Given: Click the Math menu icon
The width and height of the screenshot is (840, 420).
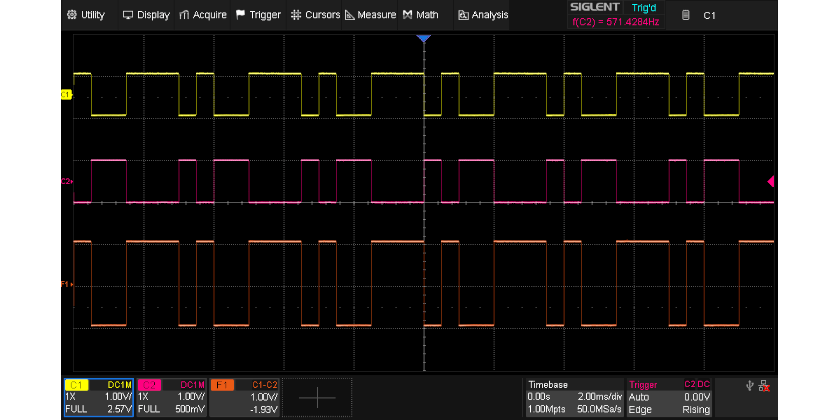Looking at the screenshot, I should point(409,15).
